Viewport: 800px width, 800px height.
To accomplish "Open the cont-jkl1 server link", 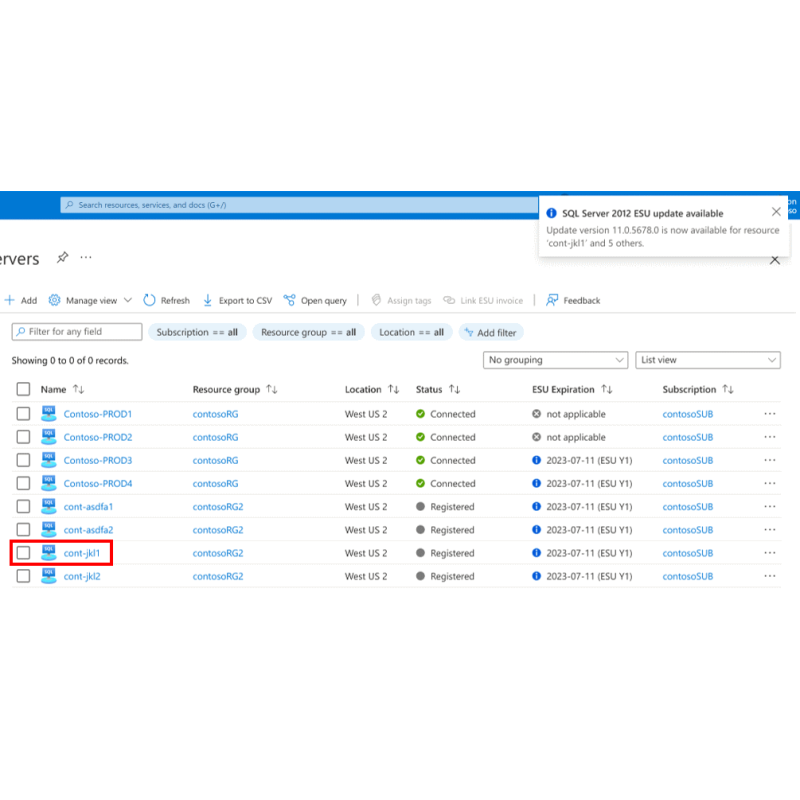I will (x=82, y=553).
